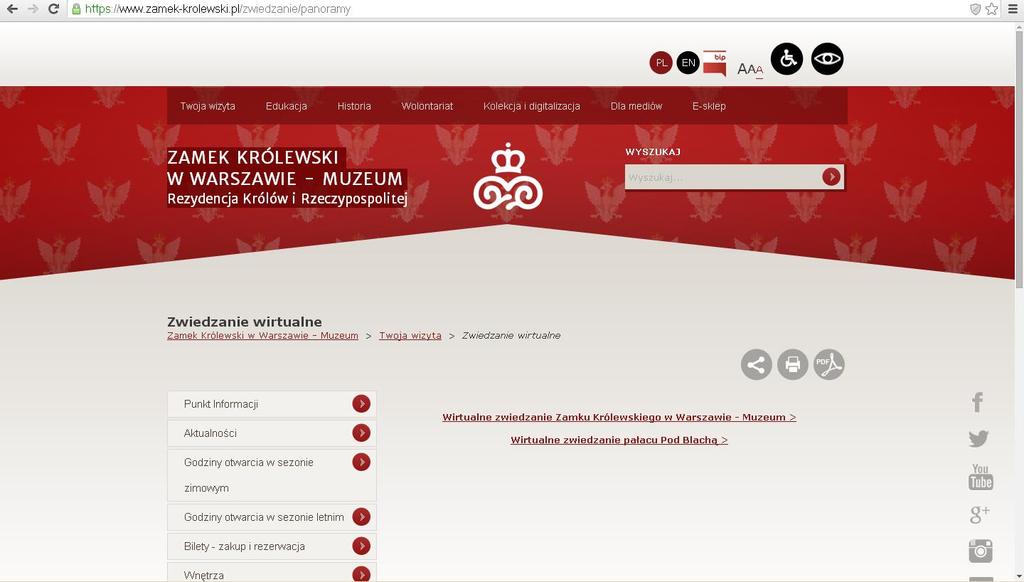Open Edukacja menu

(x=286, y=106)
